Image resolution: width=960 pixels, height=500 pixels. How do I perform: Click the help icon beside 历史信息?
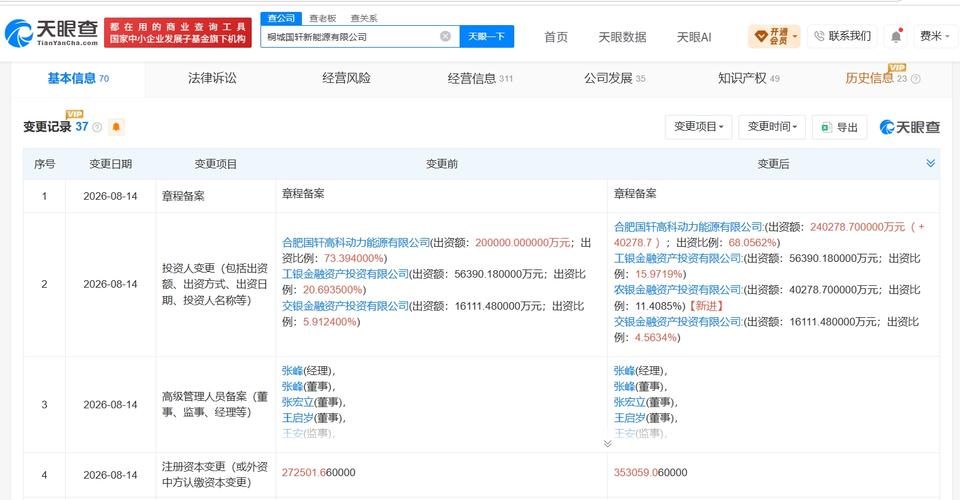(x=916, y=78)
